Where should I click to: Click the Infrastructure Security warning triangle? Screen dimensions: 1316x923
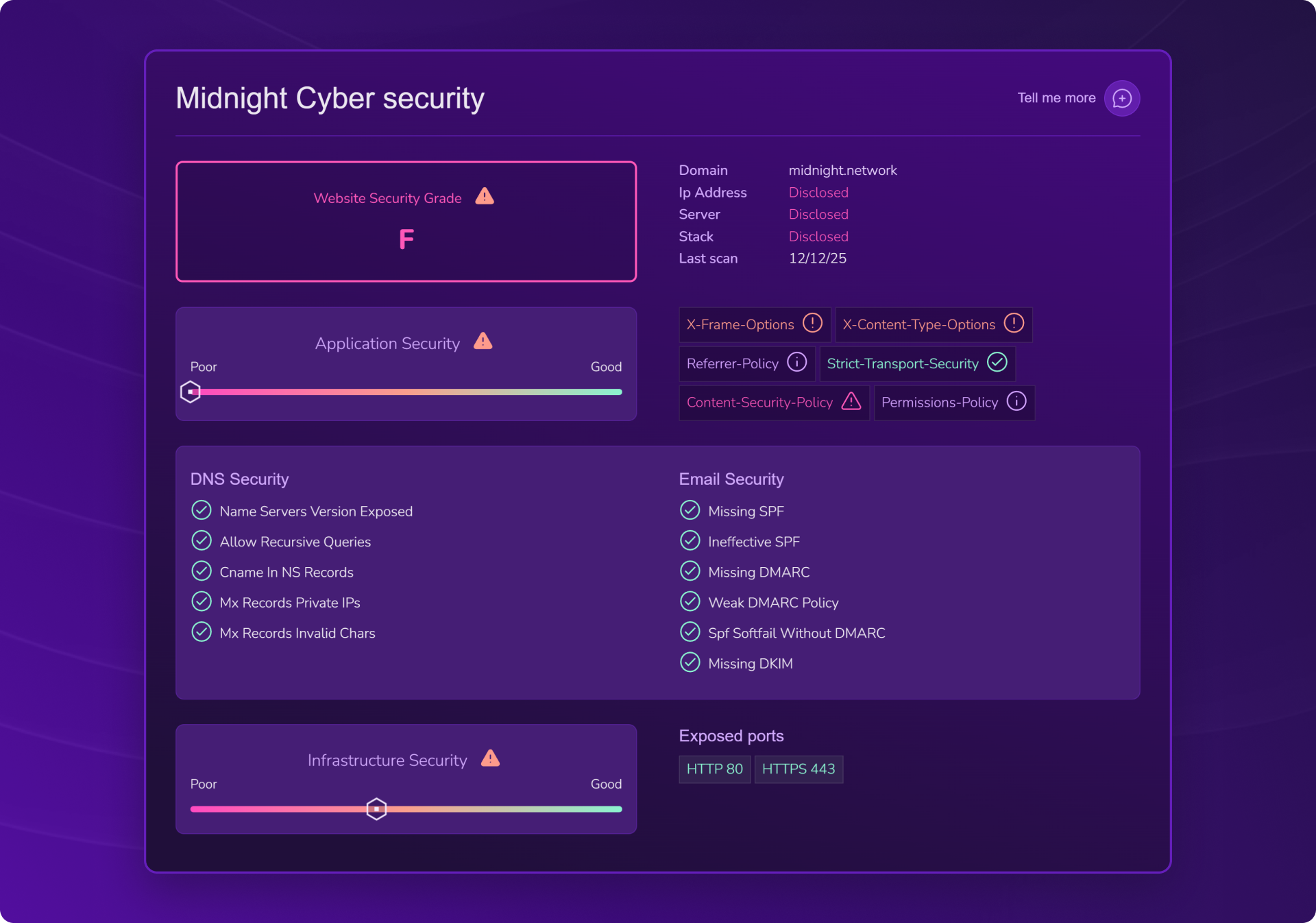pos(490,758)
